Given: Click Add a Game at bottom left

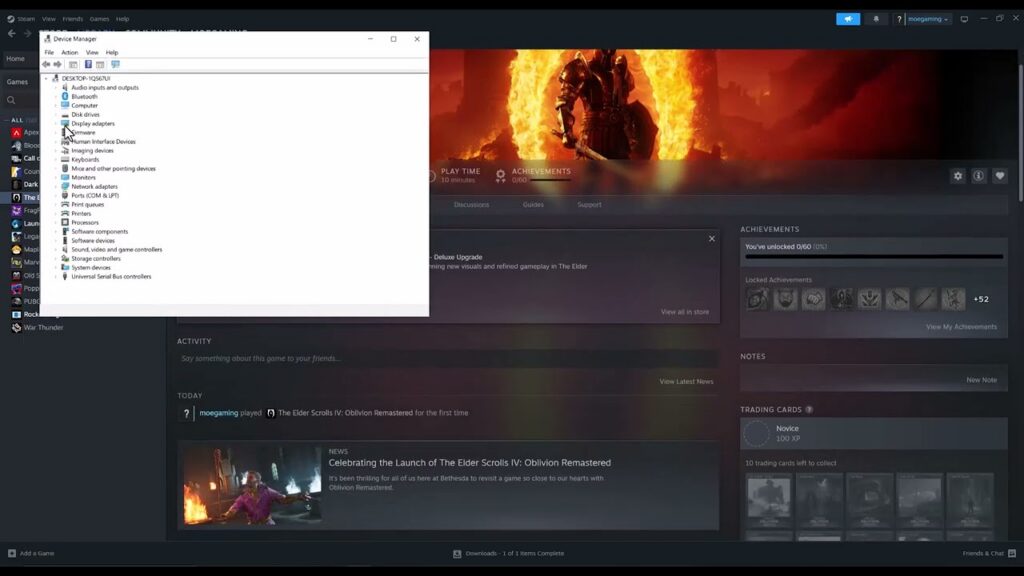Looking at the screenshot, I should coord(31,554).
